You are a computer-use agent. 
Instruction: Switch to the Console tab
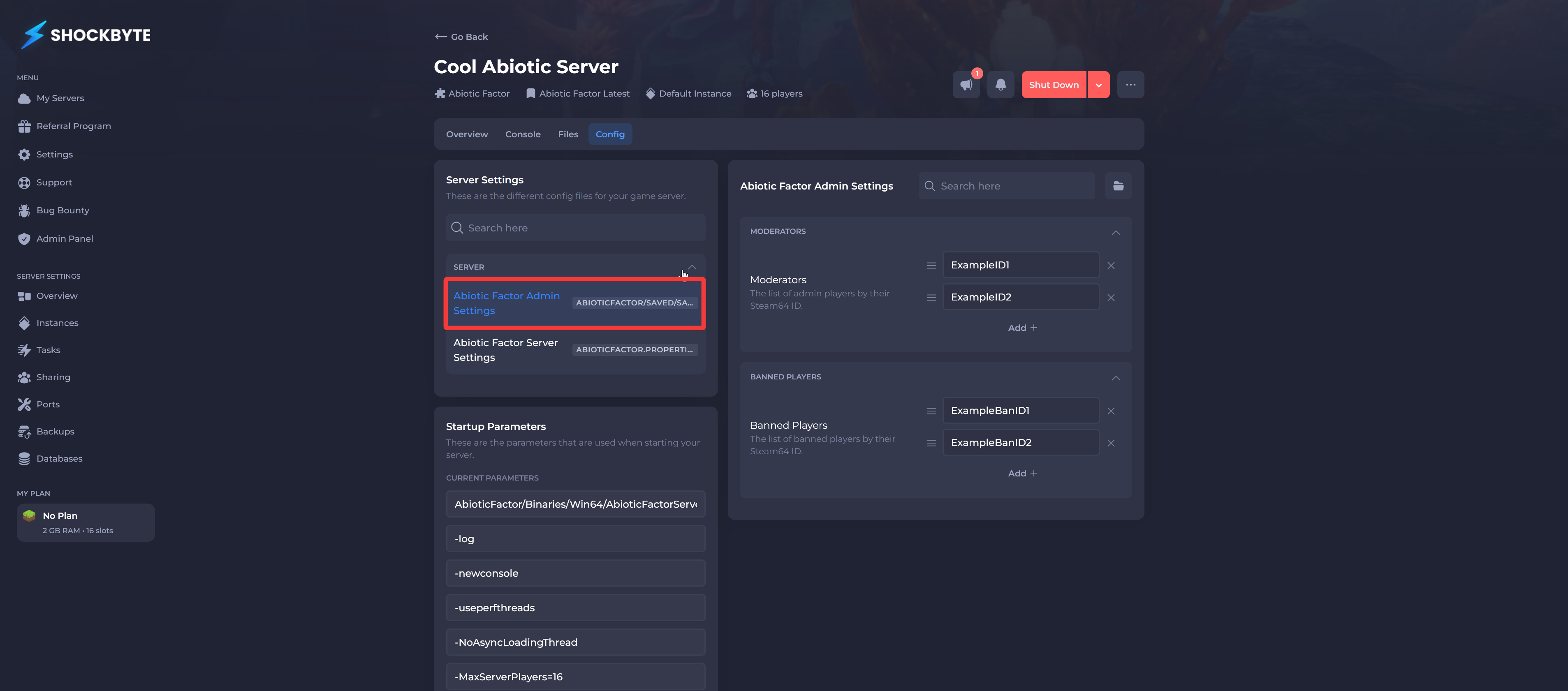tap(523, 134)
